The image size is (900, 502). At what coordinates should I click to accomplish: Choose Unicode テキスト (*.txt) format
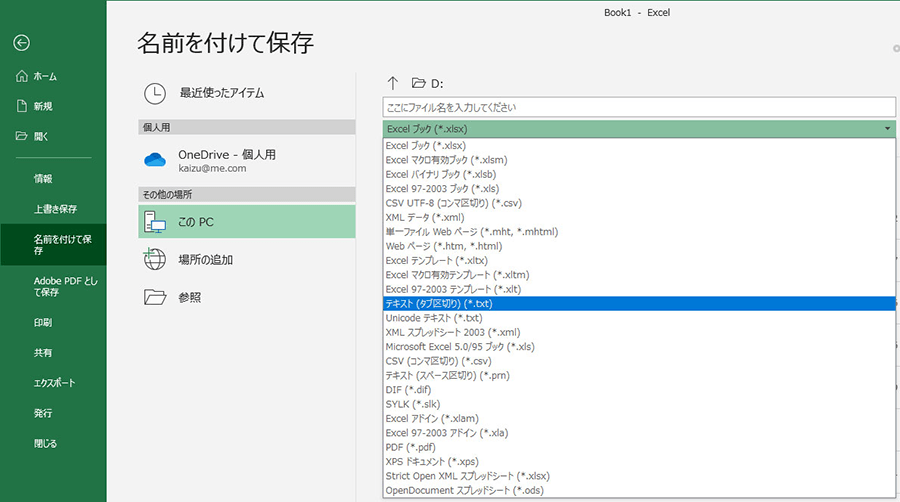639,318
